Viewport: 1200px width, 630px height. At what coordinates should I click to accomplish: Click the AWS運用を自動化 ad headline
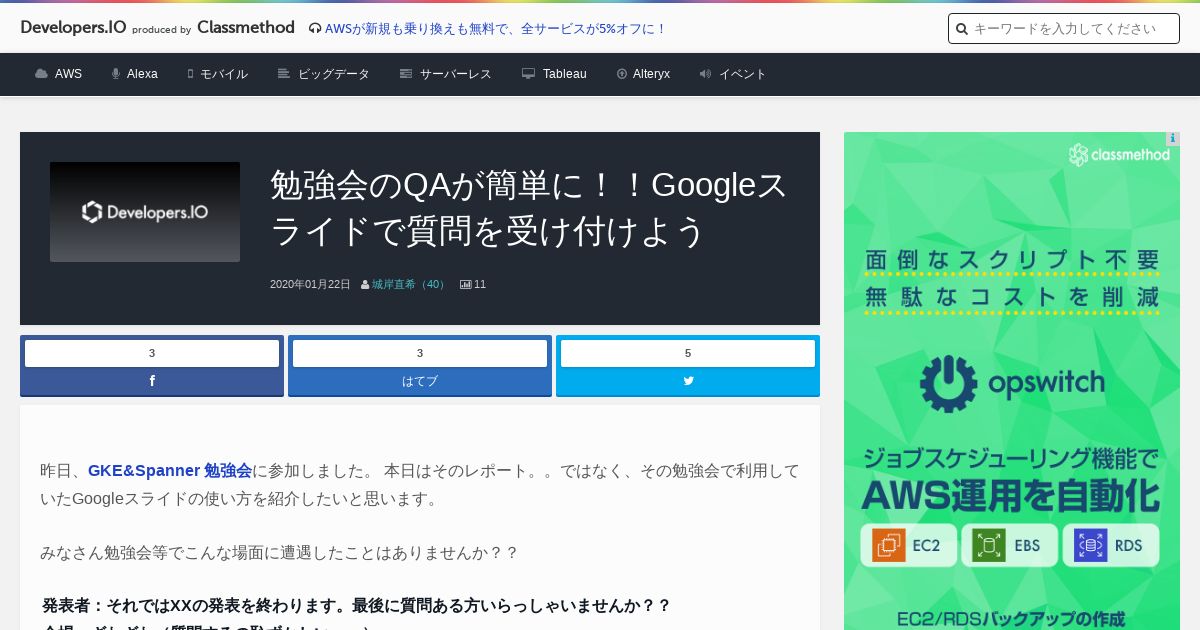[x=1011, y=495]
